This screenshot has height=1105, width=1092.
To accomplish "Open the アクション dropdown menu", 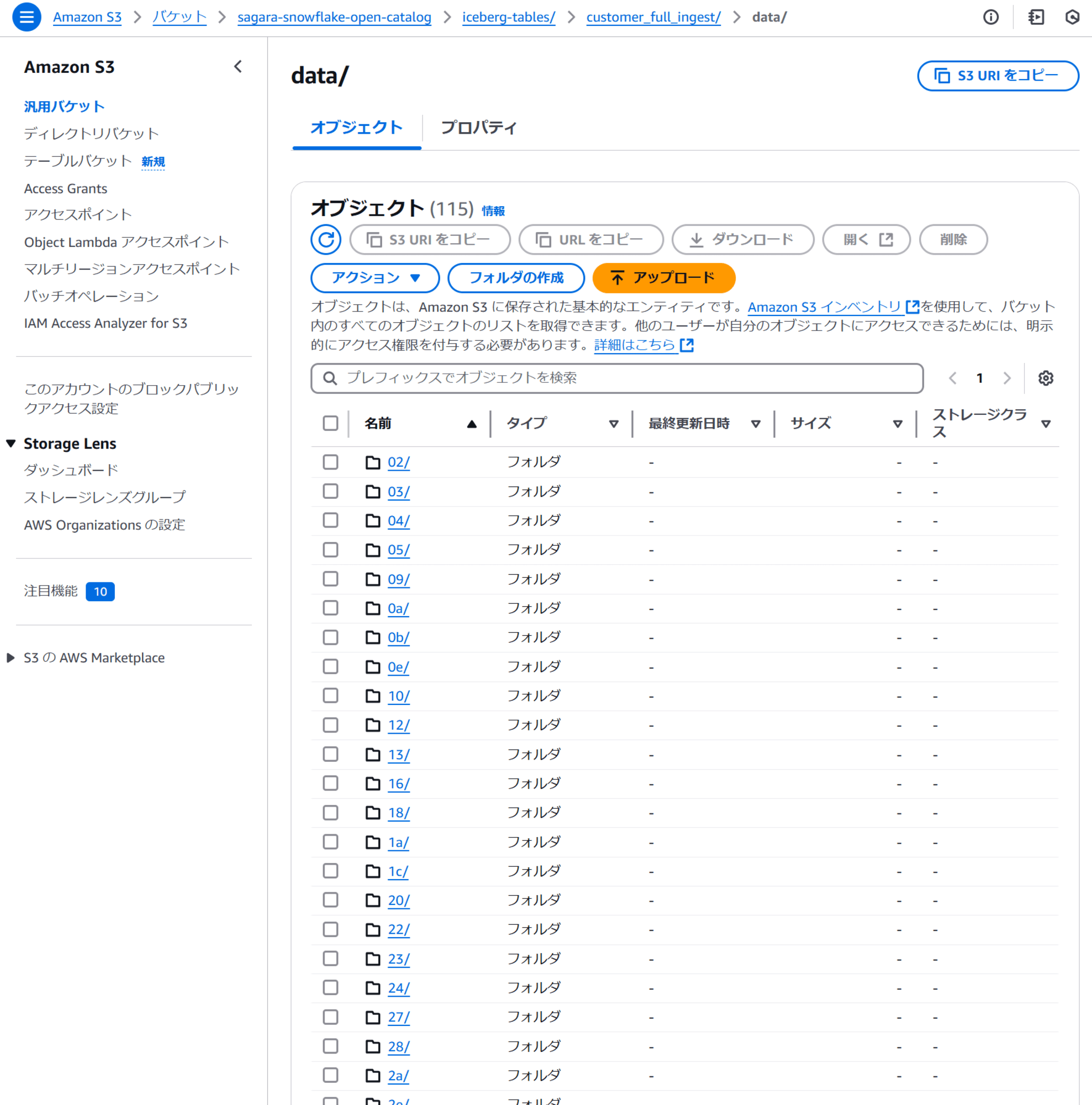I will (375, 278).
